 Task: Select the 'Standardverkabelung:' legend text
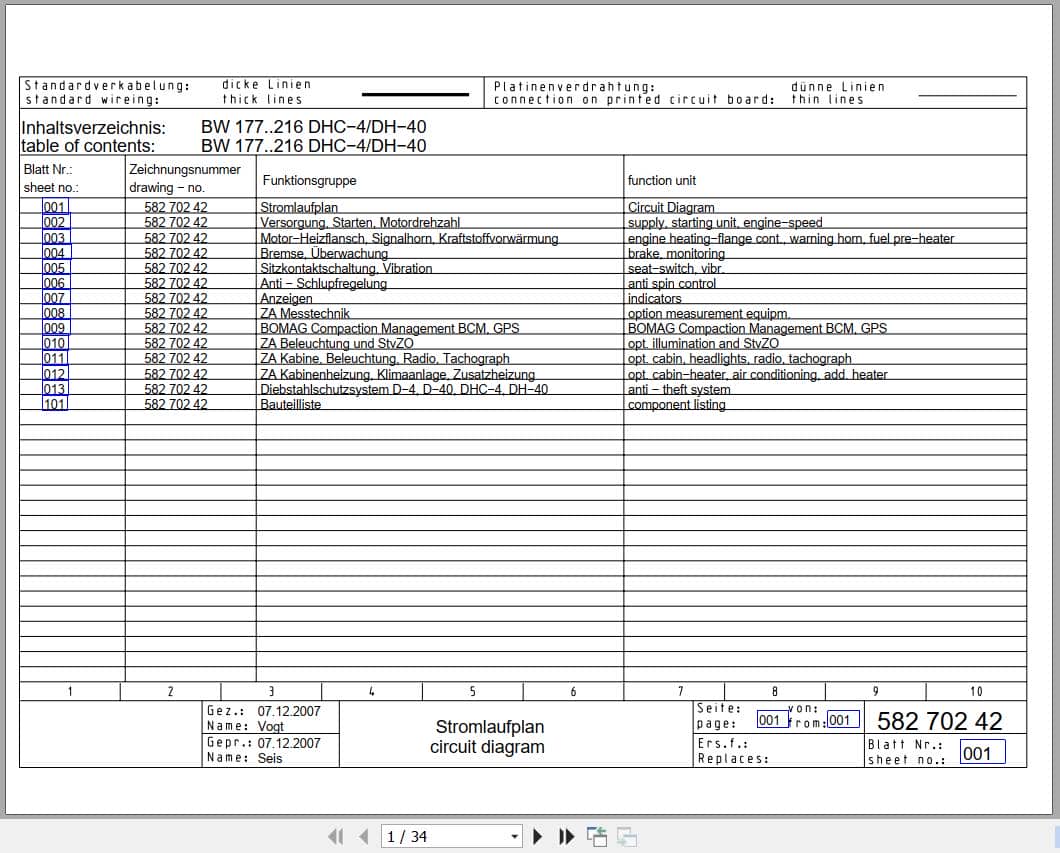coord(107,85)
